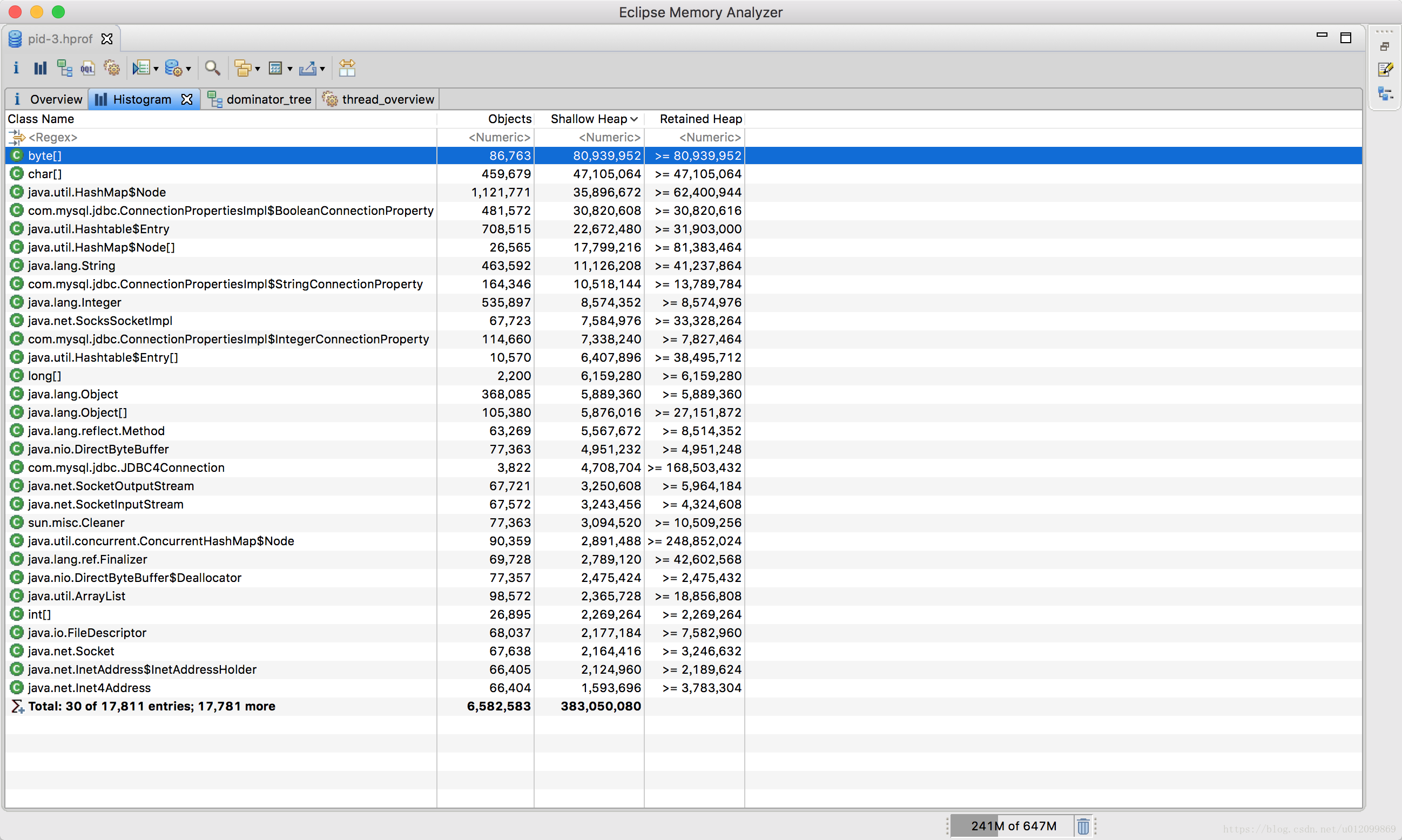
Task: Click the pid-3.hprof database file icon
Action: click(15, 39)
